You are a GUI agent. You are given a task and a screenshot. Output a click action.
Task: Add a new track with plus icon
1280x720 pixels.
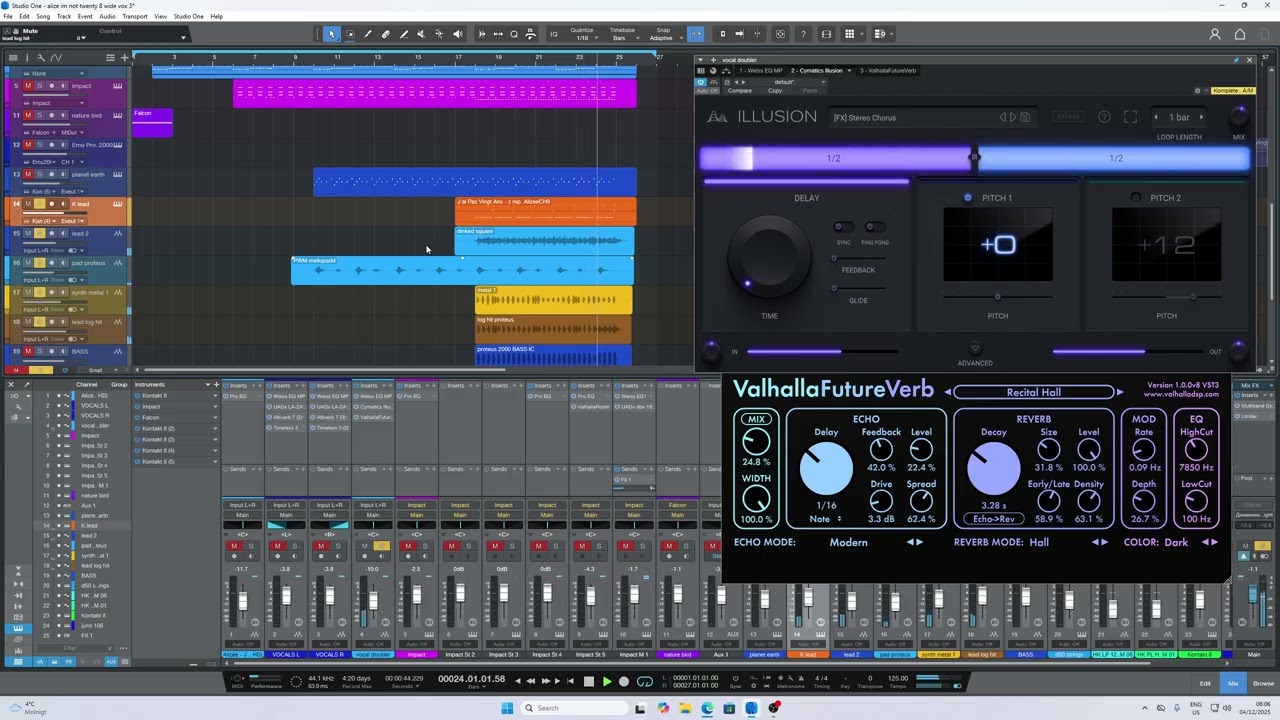125,58
